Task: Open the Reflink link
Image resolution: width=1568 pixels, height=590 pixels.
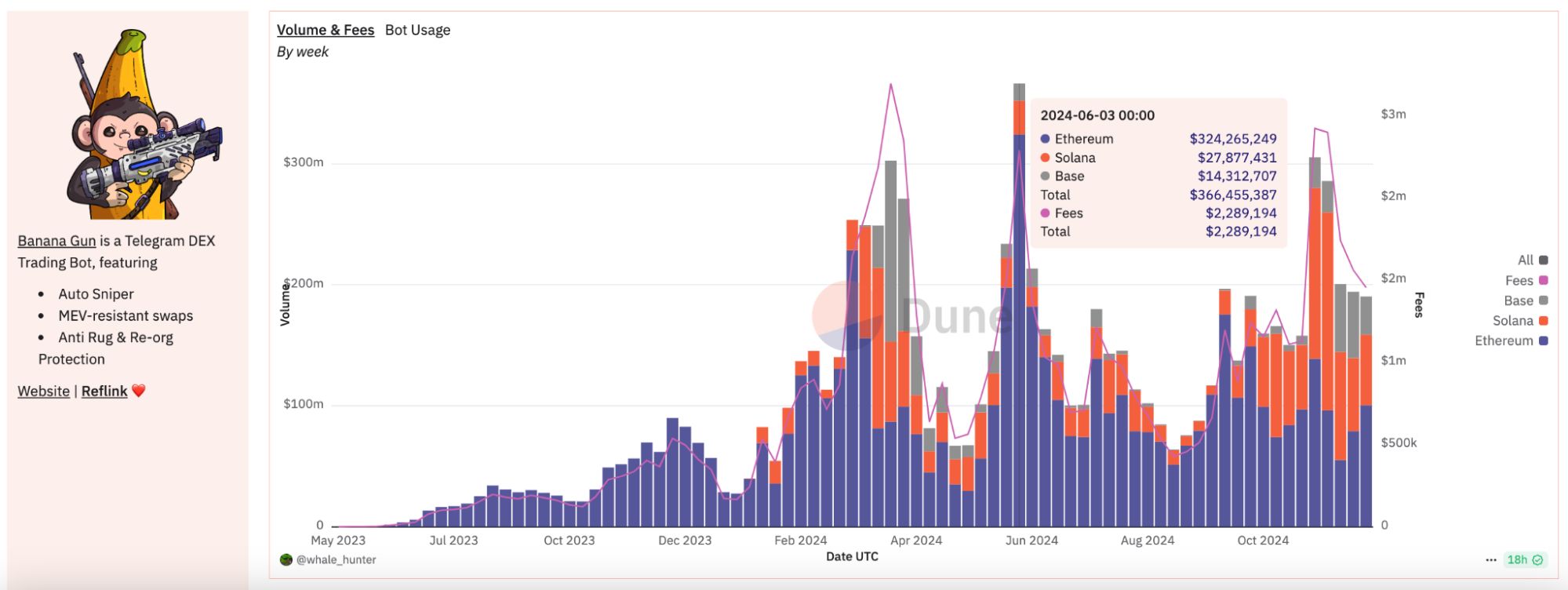Action: click(x=104, y=391)
